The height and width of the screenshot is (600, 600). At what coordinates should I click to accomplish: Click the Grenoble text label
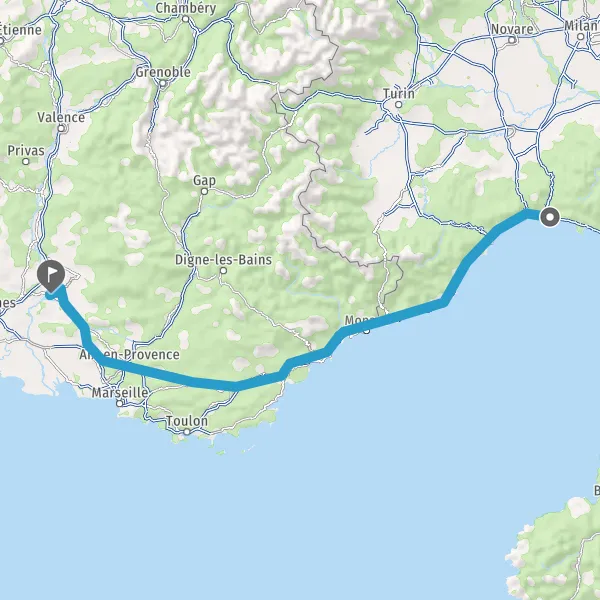(163, 72)
